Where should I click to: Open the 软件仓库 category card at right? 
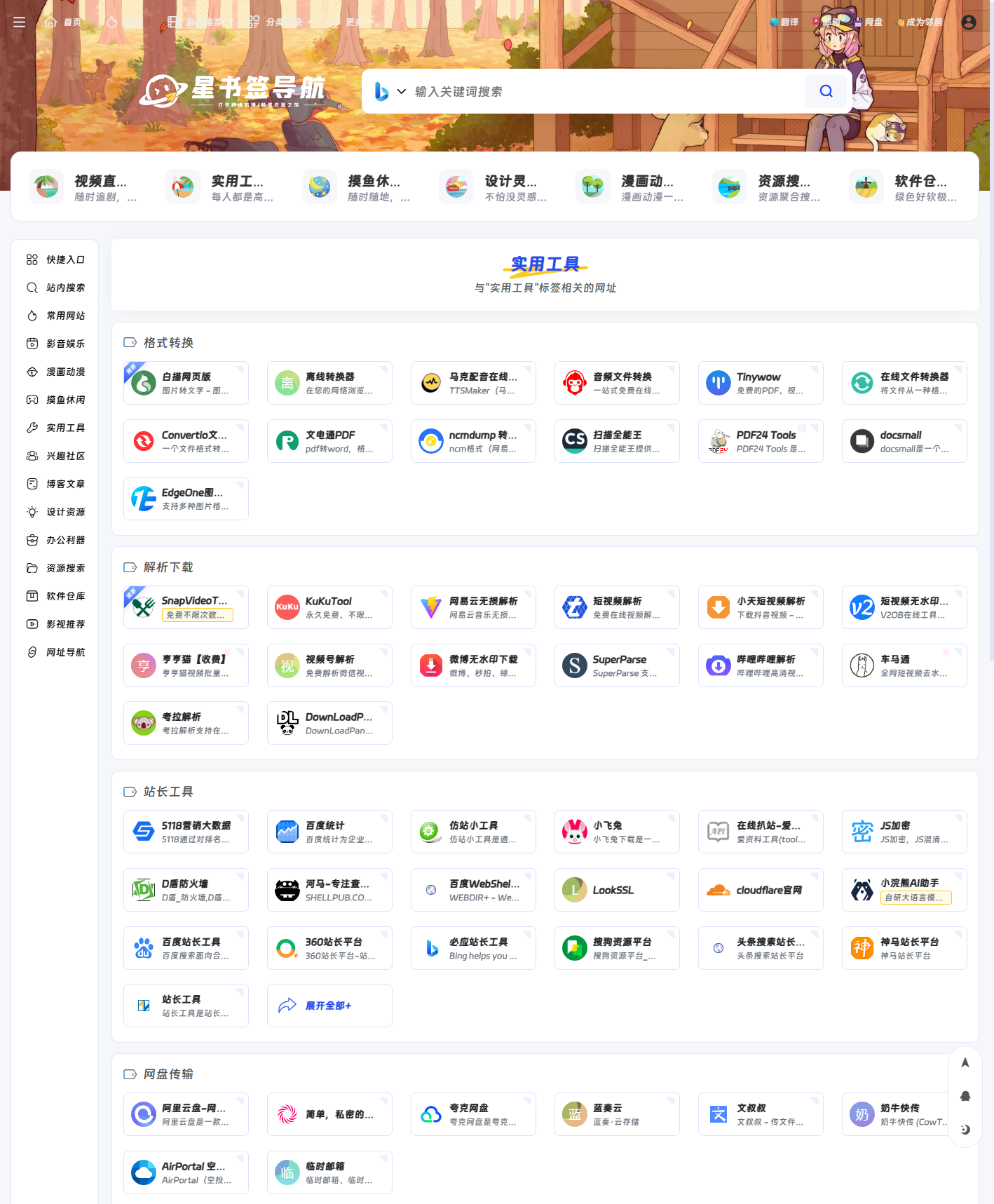click(x=905, y=187)
